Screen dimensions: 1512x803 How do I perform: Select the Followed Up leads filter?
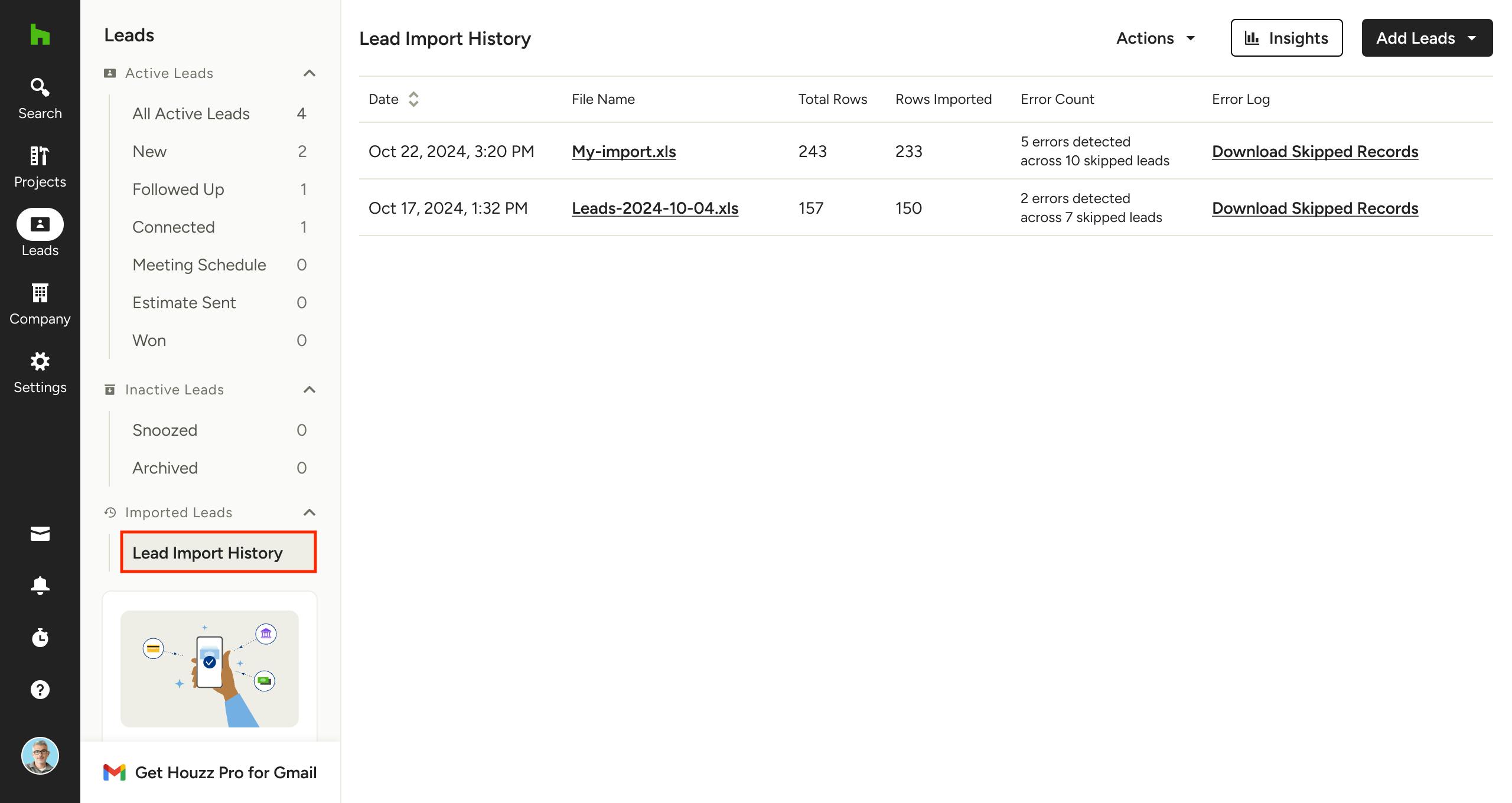click(178, 189)
